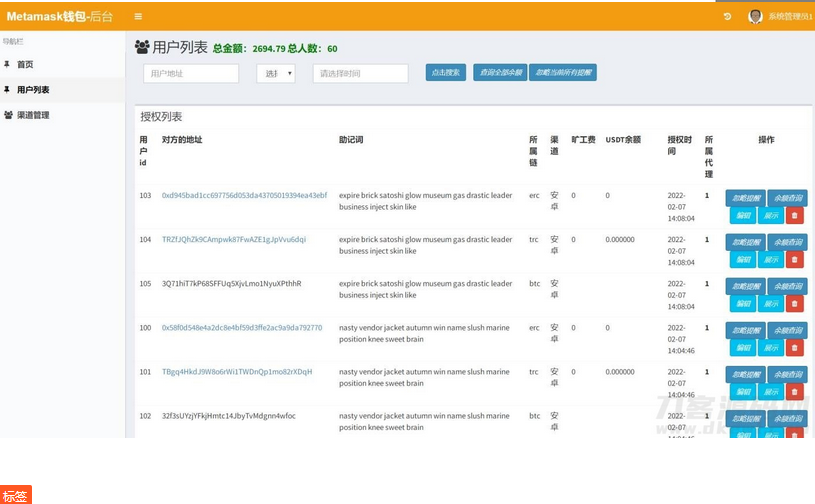Click 编辑 for user 103

743,215
